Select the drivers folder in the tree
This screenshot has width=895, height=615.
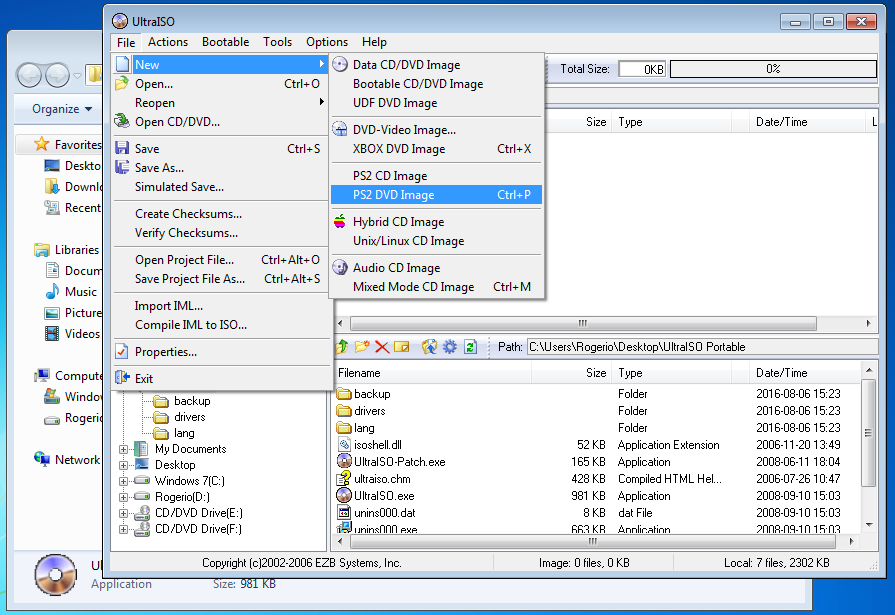pos(189,417)
